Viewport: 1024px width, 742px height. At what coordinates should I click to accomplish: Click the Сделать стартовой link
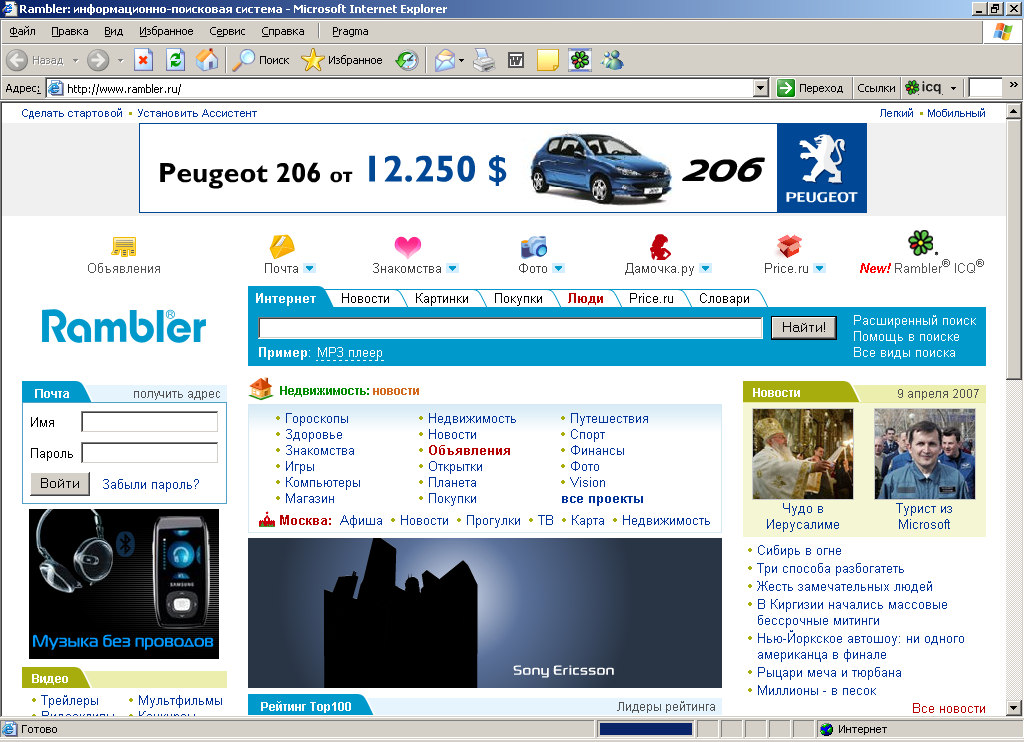tap(72, 113)
